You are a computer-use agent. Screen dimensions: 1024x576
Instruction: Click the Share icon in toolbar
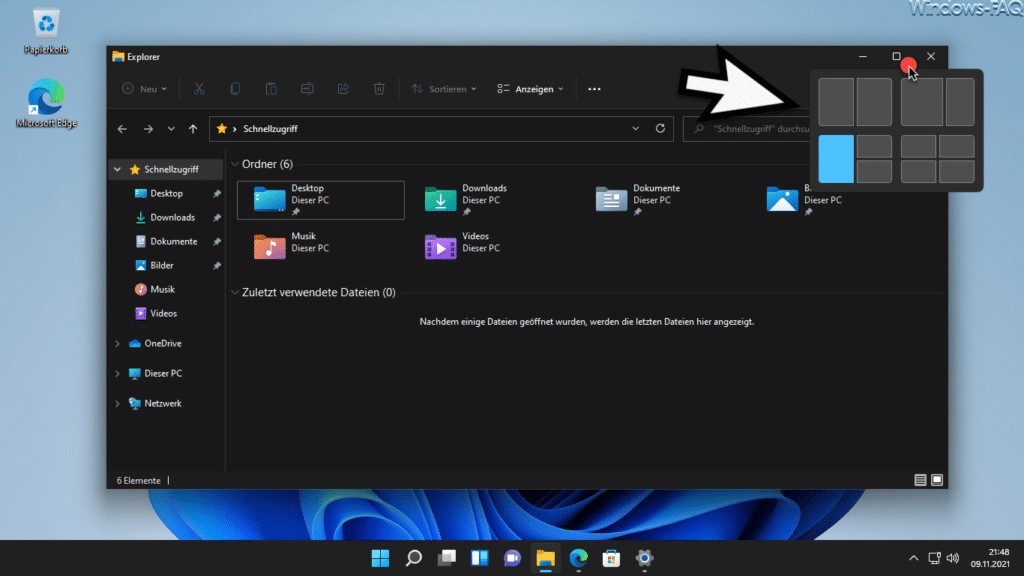point(343,89)
